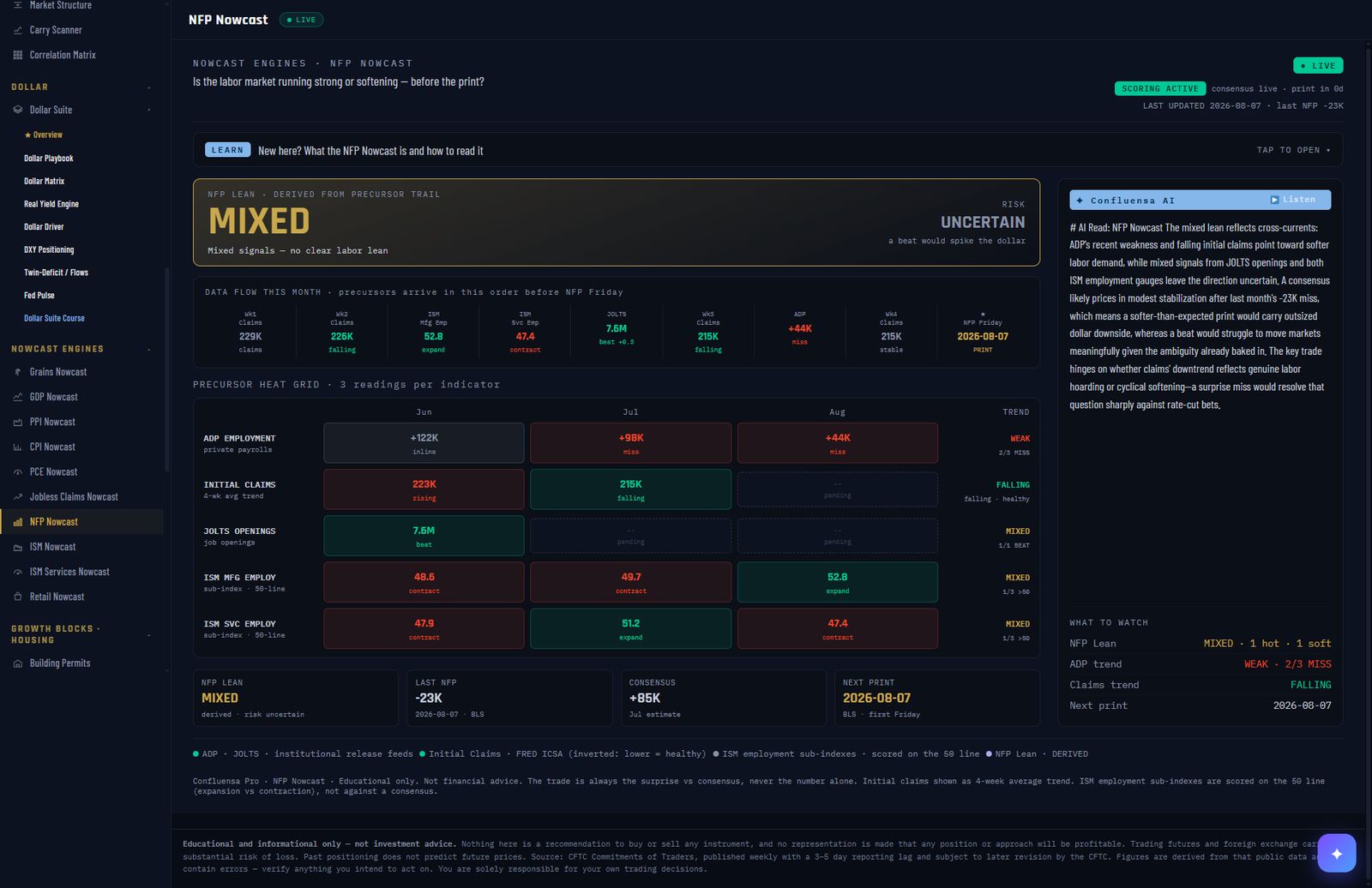This screenshot has width=1372, height=888.
Task: Click the JOLTS Openings June 7.6M cell
Action: click(x=424, y=536)
